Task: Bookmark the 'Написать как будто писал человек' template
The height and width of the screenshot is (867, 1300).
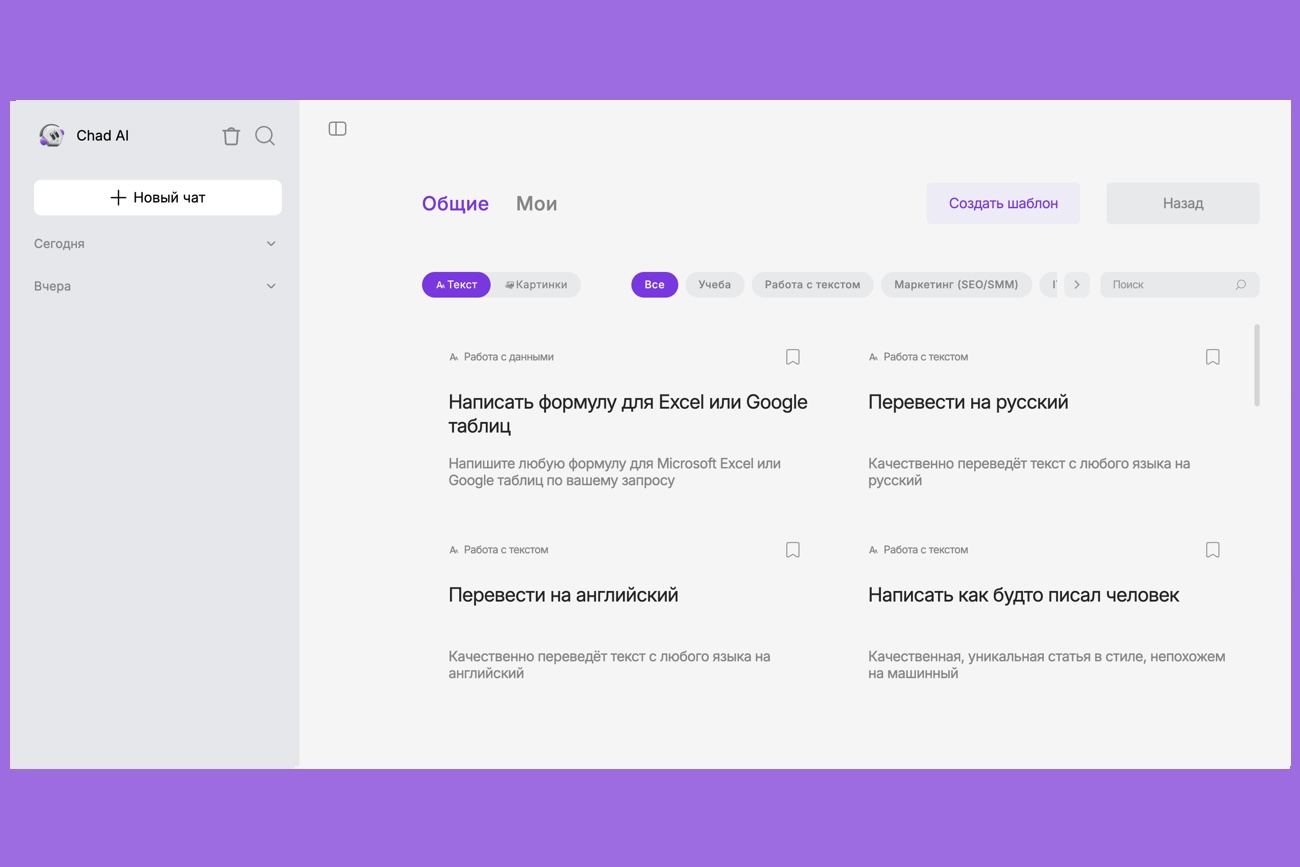Action: [1212, 549]
